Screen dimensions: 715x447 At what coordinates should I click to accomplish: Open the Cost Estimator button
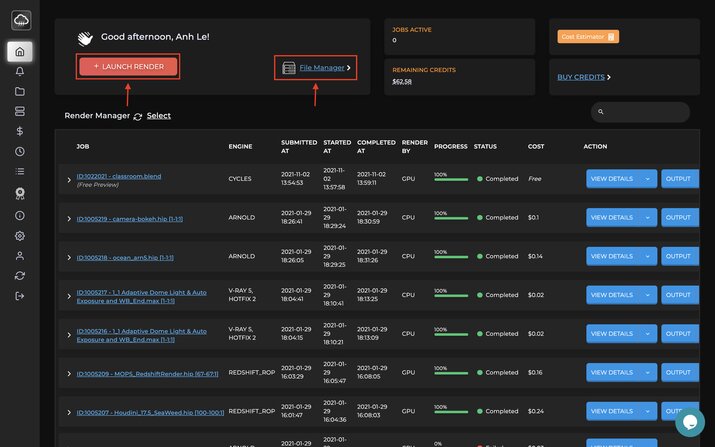tap(588, 36)
